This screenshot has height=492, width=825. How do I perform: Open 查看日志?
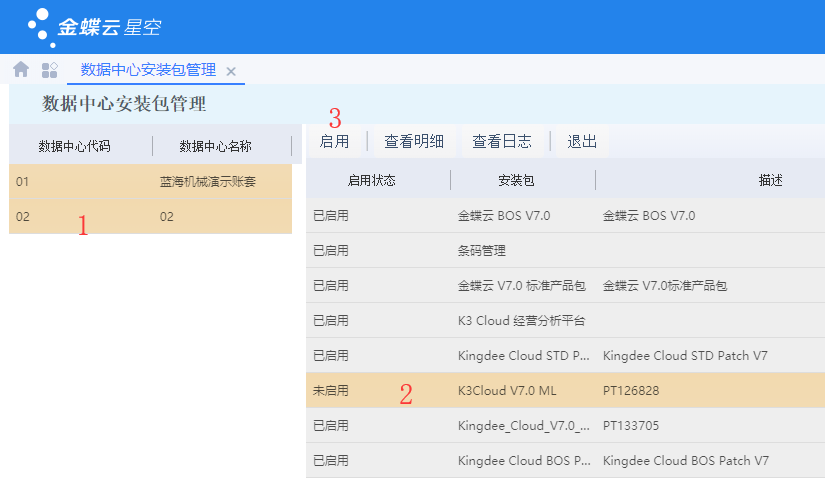(x=502, y=141)
